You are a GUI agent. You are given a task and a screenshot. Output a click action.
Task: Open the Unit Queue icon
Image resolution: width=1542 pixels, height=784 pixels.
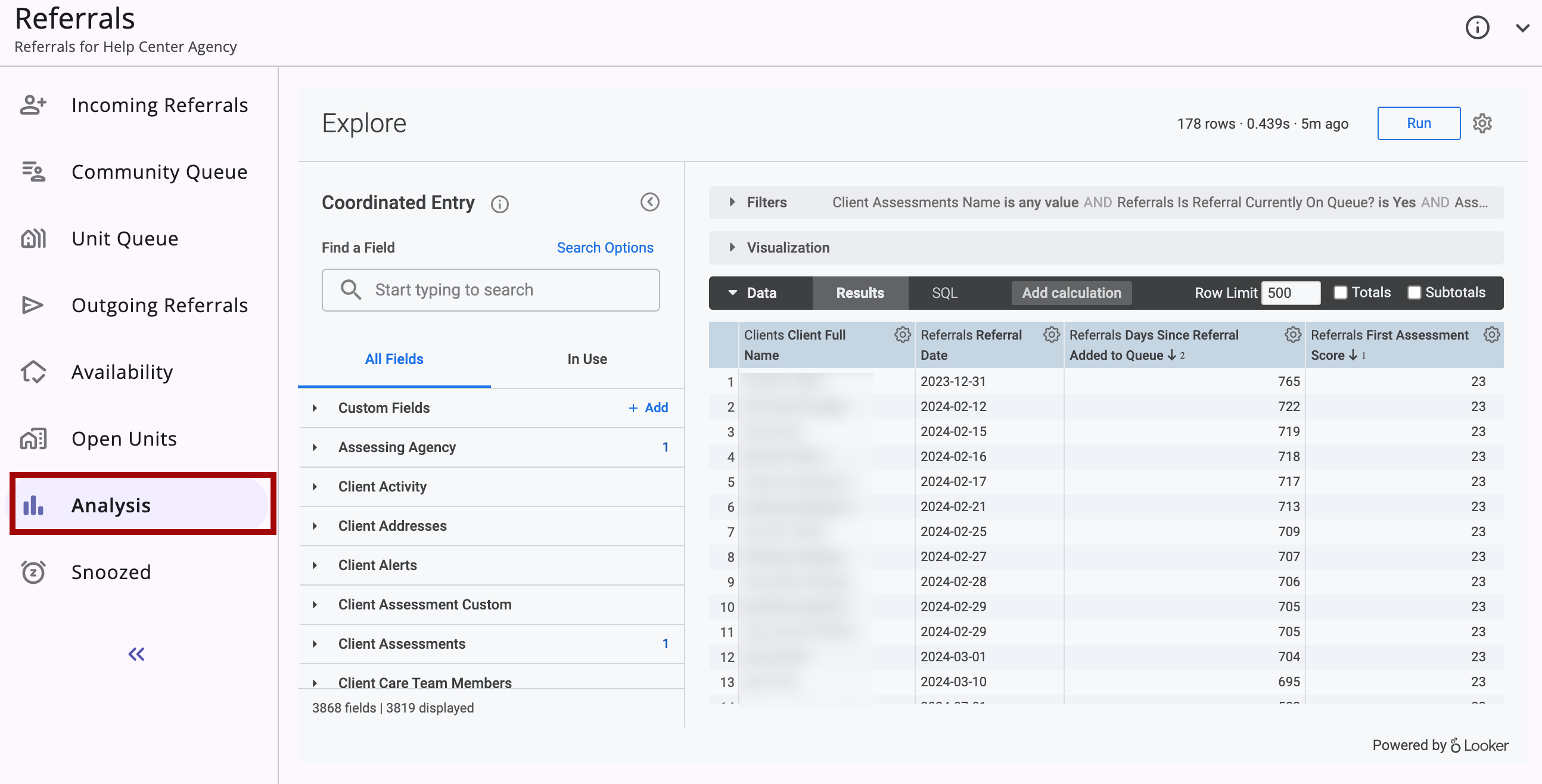click(33, 238)
